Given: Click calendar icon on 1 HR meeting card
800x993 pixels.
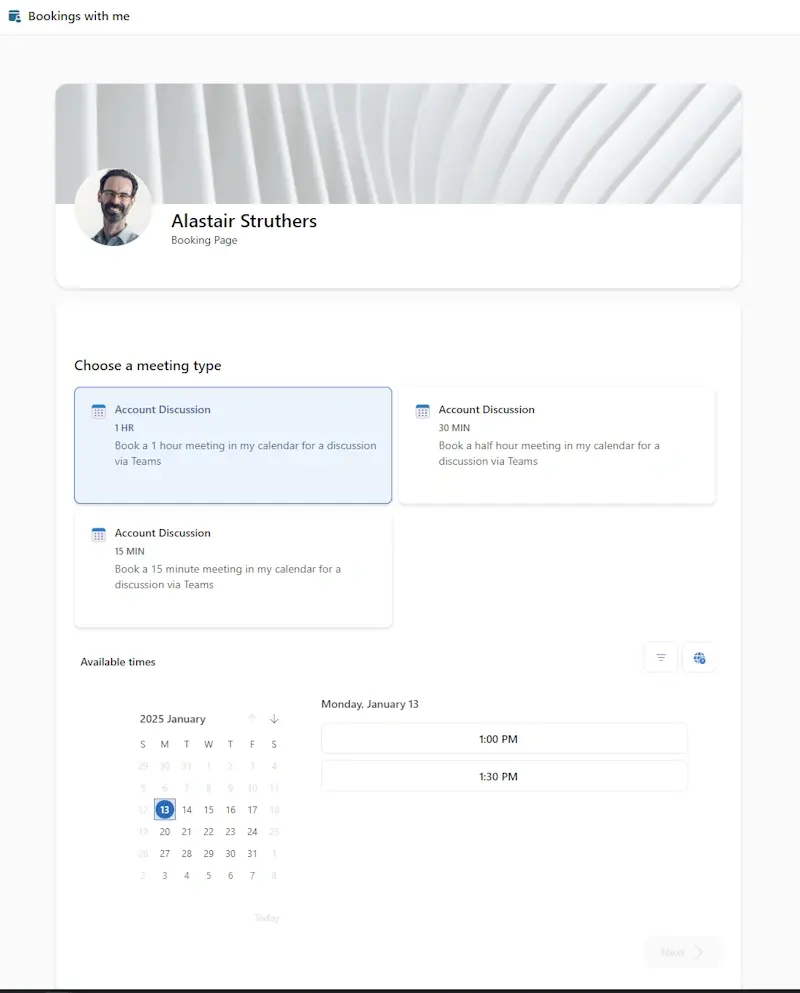Looking at the screenshot, I should 98,411.
